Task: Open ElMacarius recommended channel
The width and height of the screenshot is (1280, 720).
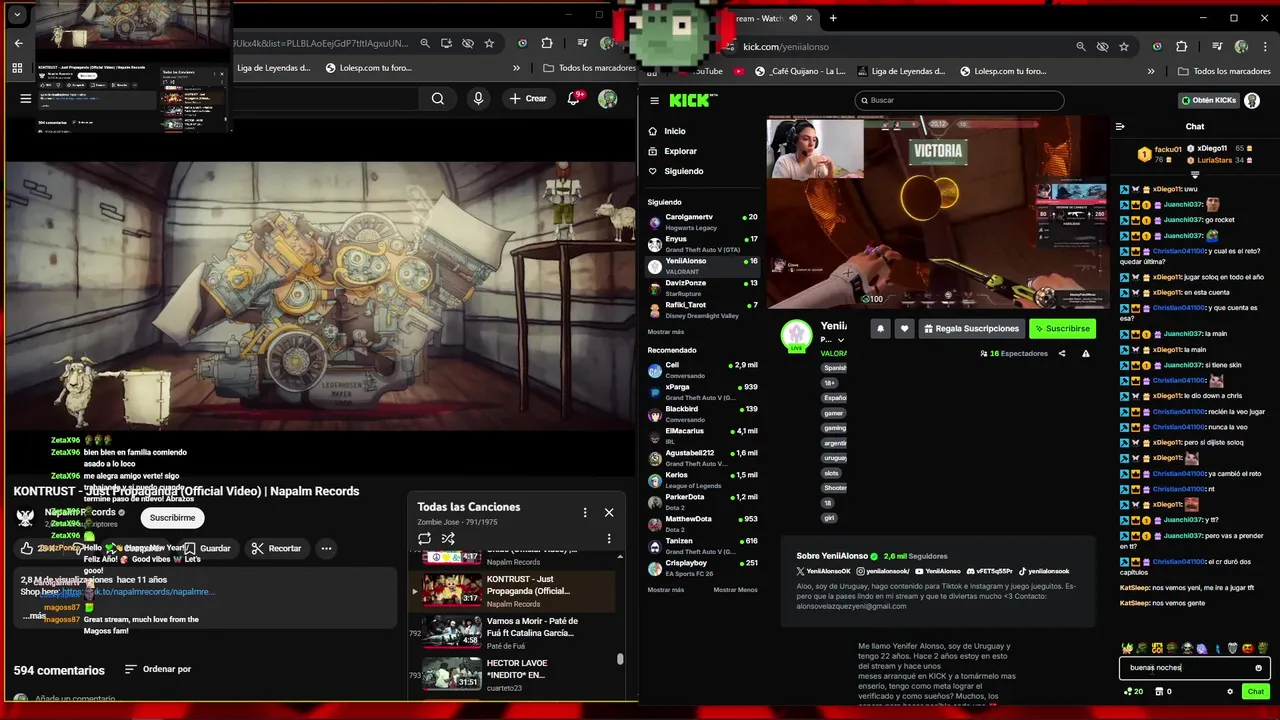Action: click(703, 436)
